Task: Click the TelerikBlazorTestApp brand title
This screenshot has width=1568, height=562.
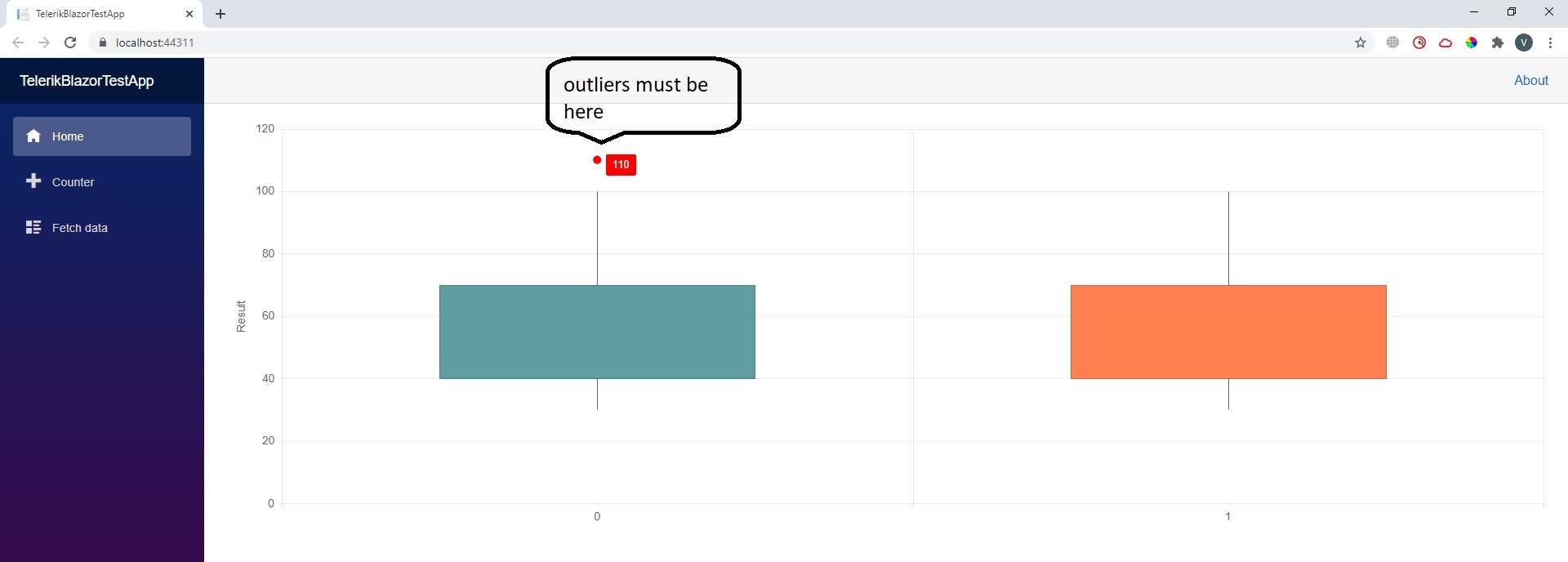Action: pyautogui.click(x=87, y=81)
